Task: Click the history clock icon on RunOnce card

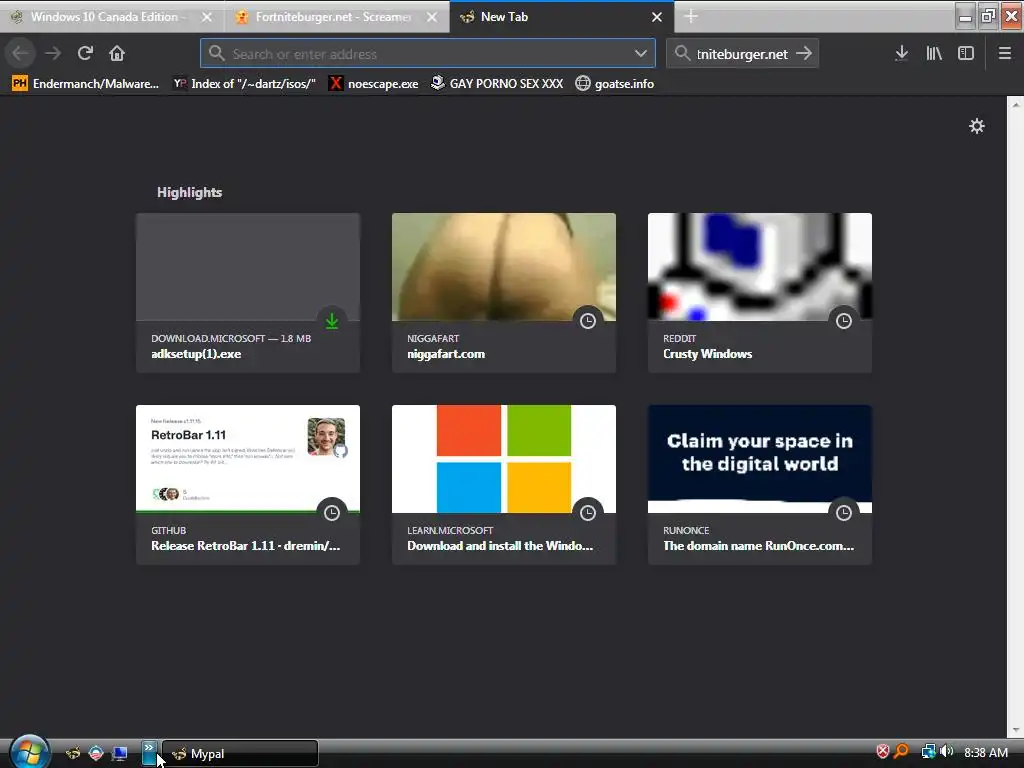Action: pos(844,513)
